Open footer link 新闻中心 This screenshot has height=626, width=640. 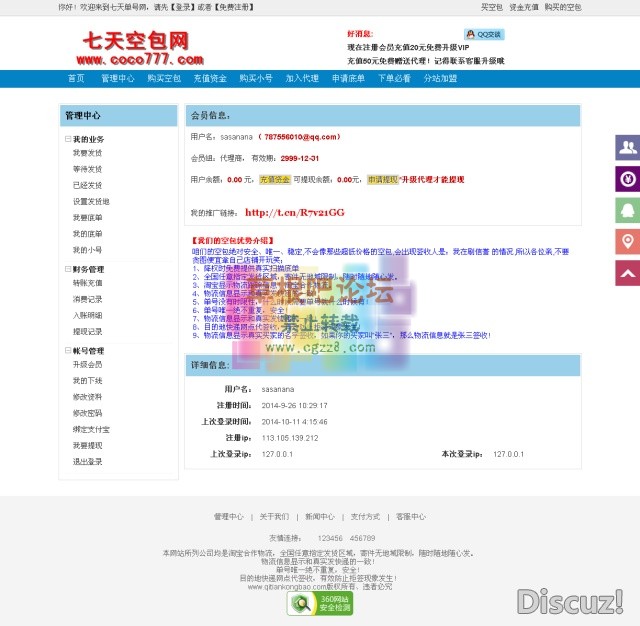(x=320, y=517)
